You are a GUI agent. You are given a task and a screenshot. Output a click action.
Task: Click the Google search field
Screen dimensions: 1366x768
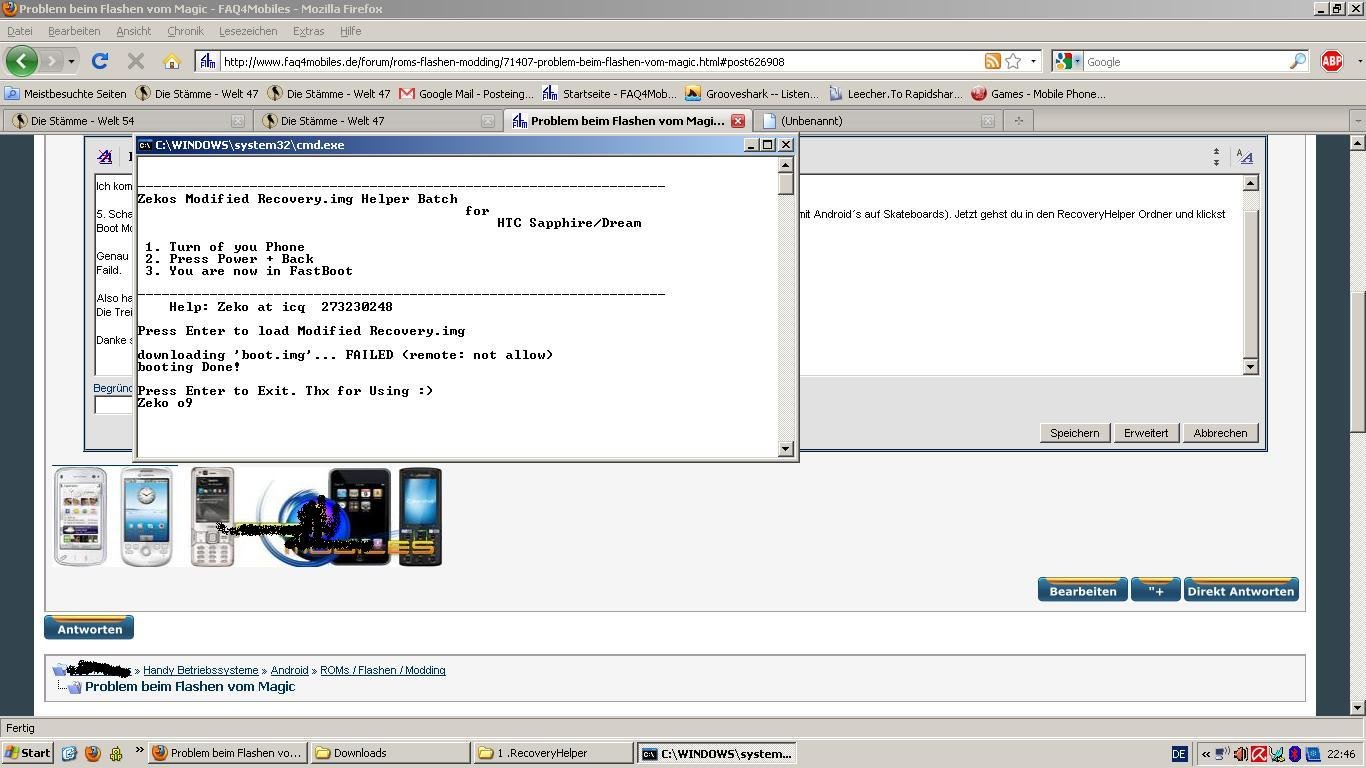[1185, 61]
